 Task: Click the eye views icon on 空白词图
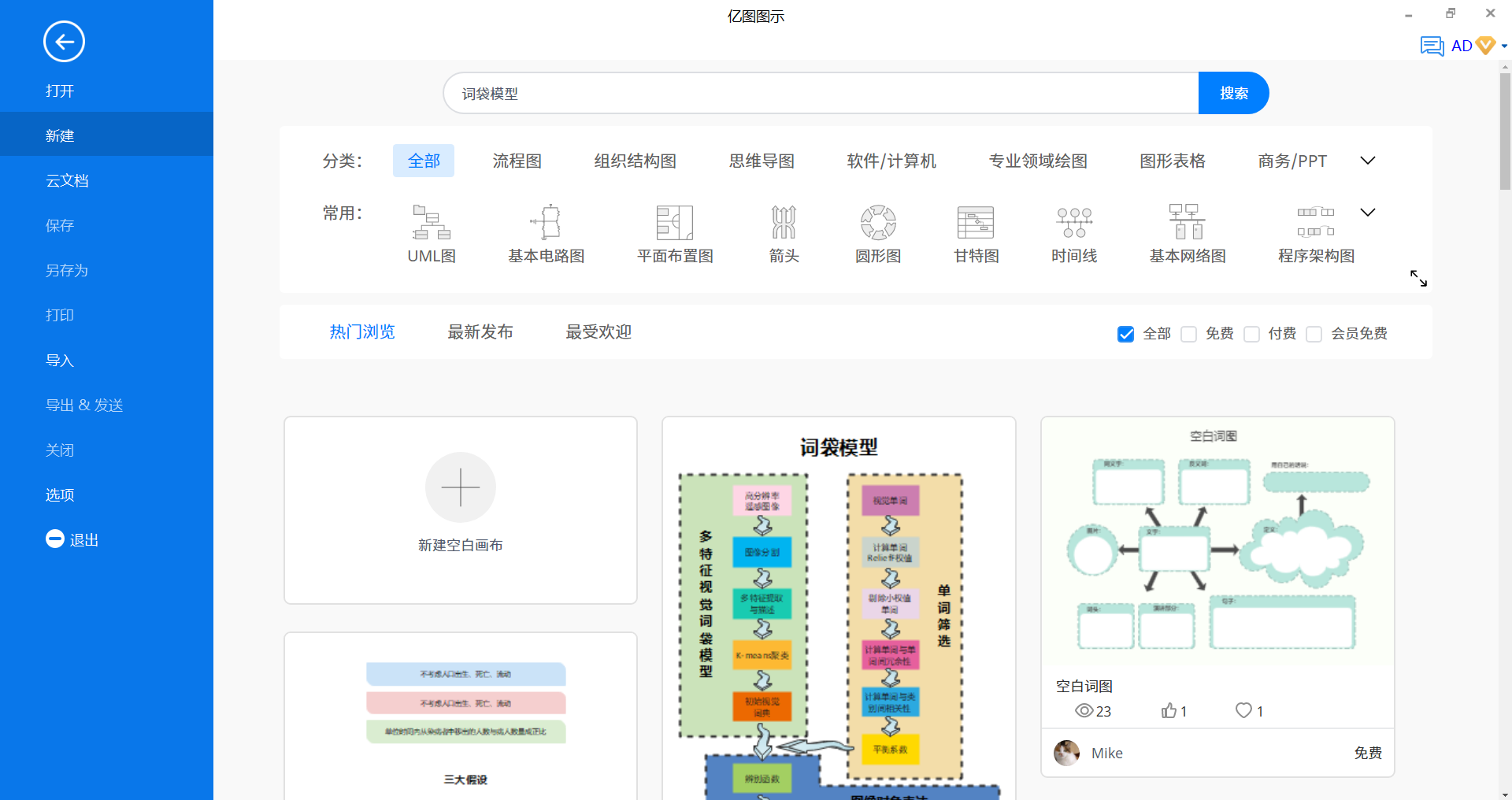[1084, 711]
